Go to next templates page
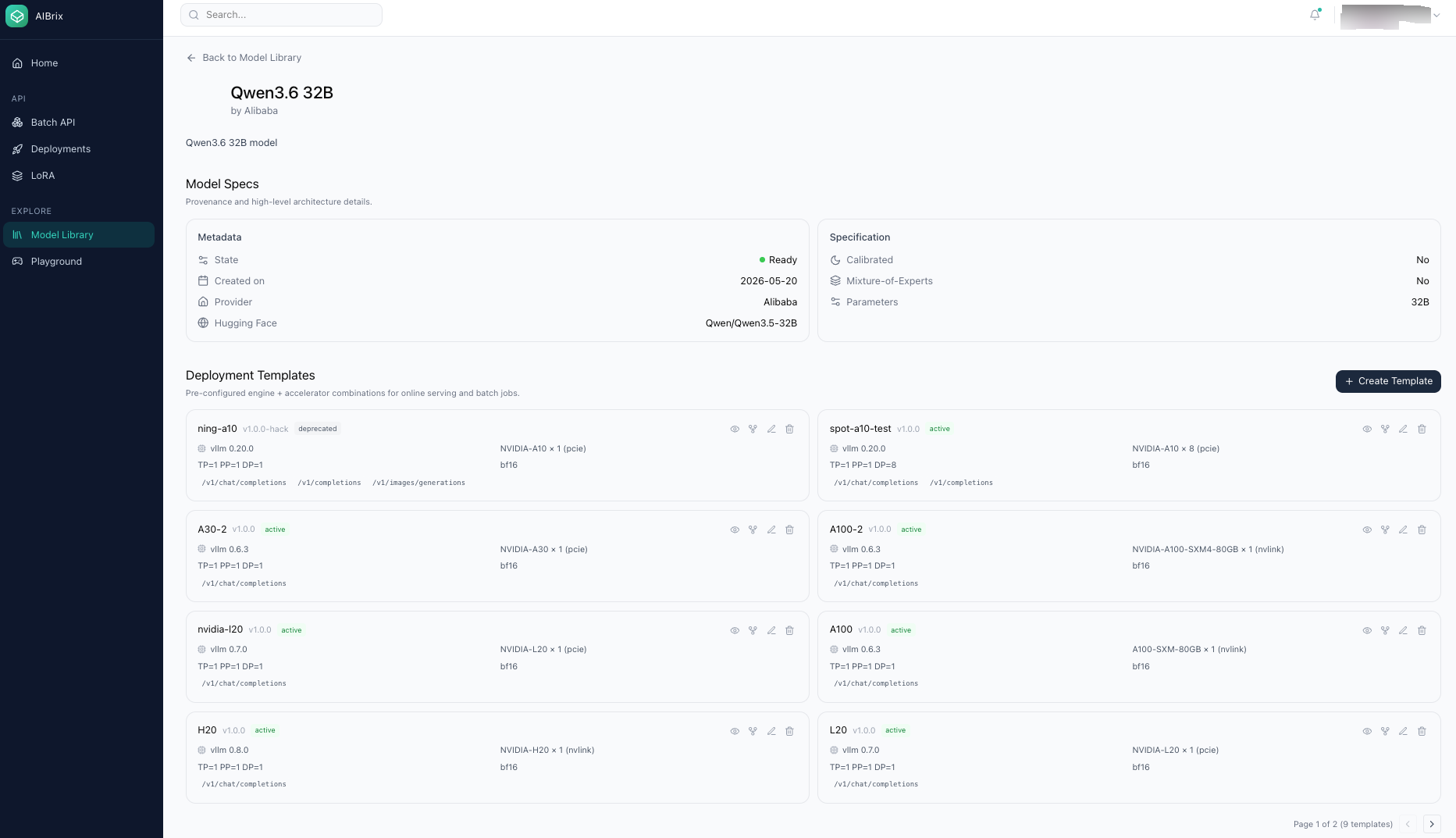Image resolution: width=1456 pixels, height=838 pixels. tap(1432, 824)
